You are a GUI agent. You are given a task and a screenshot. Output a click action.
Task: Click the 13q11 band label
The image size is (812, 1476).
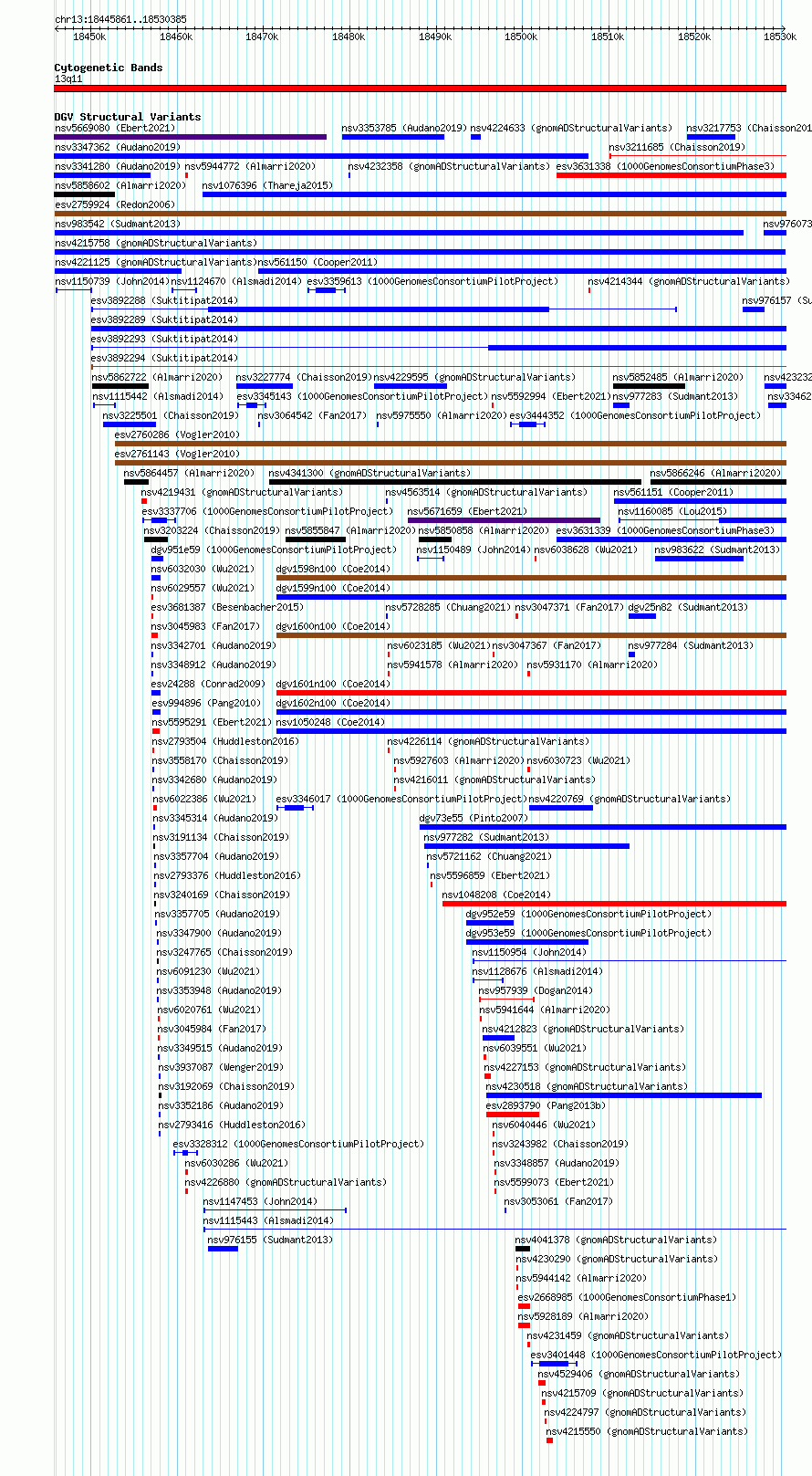point(68,79)
